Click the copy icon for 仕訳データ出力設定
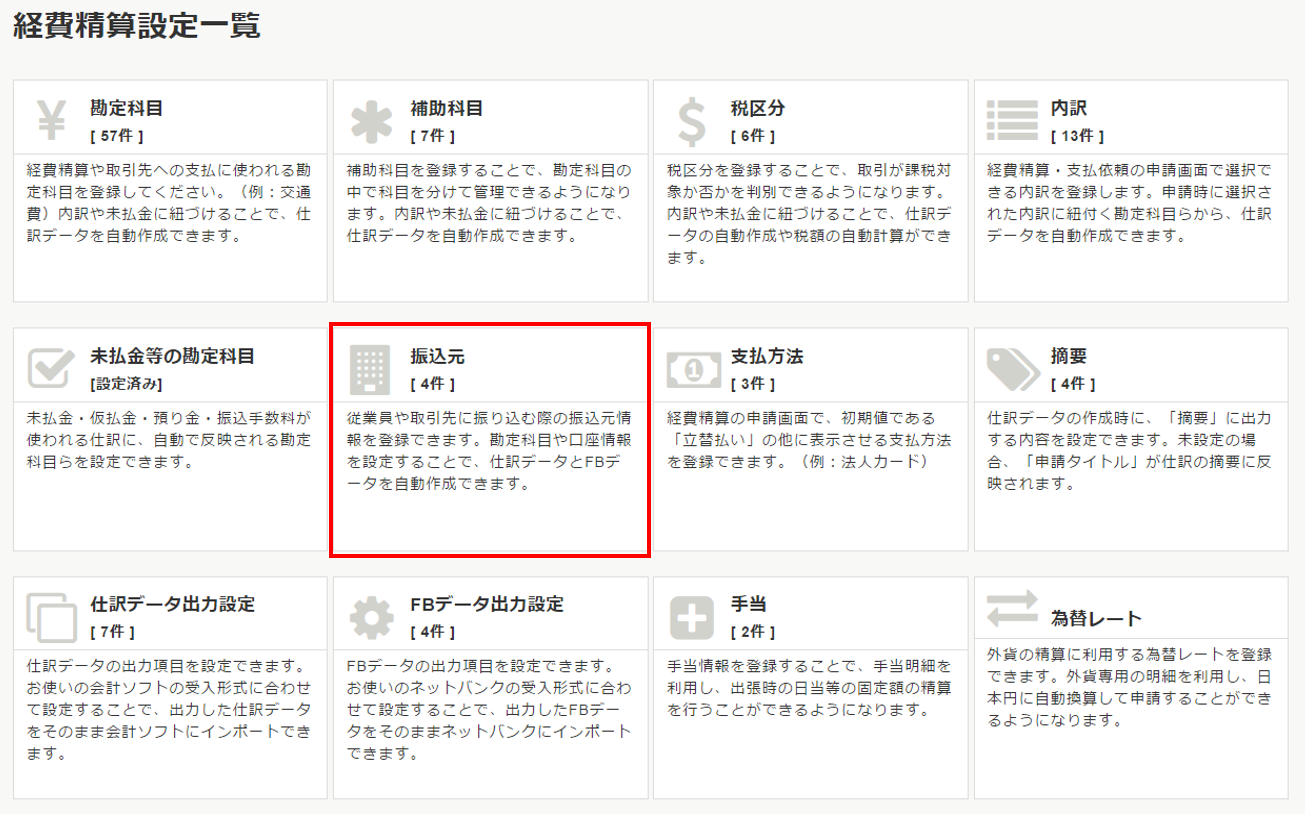This screenshot has width=1305, height=814. point(51,617)
